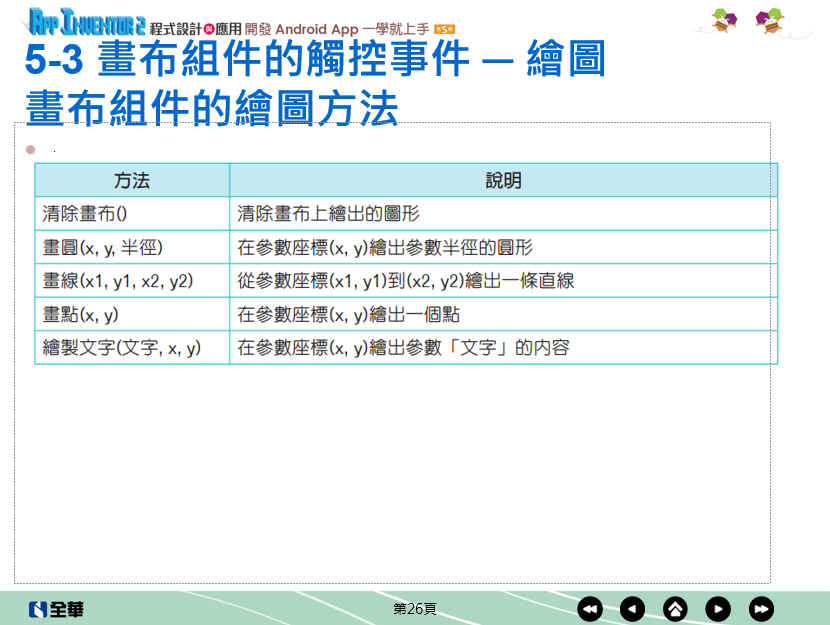The width and height of the screenshot is (830, 625).
Task: Click the page number 第26頁 label
Action: pyautogui.click(x=414, y=608)
